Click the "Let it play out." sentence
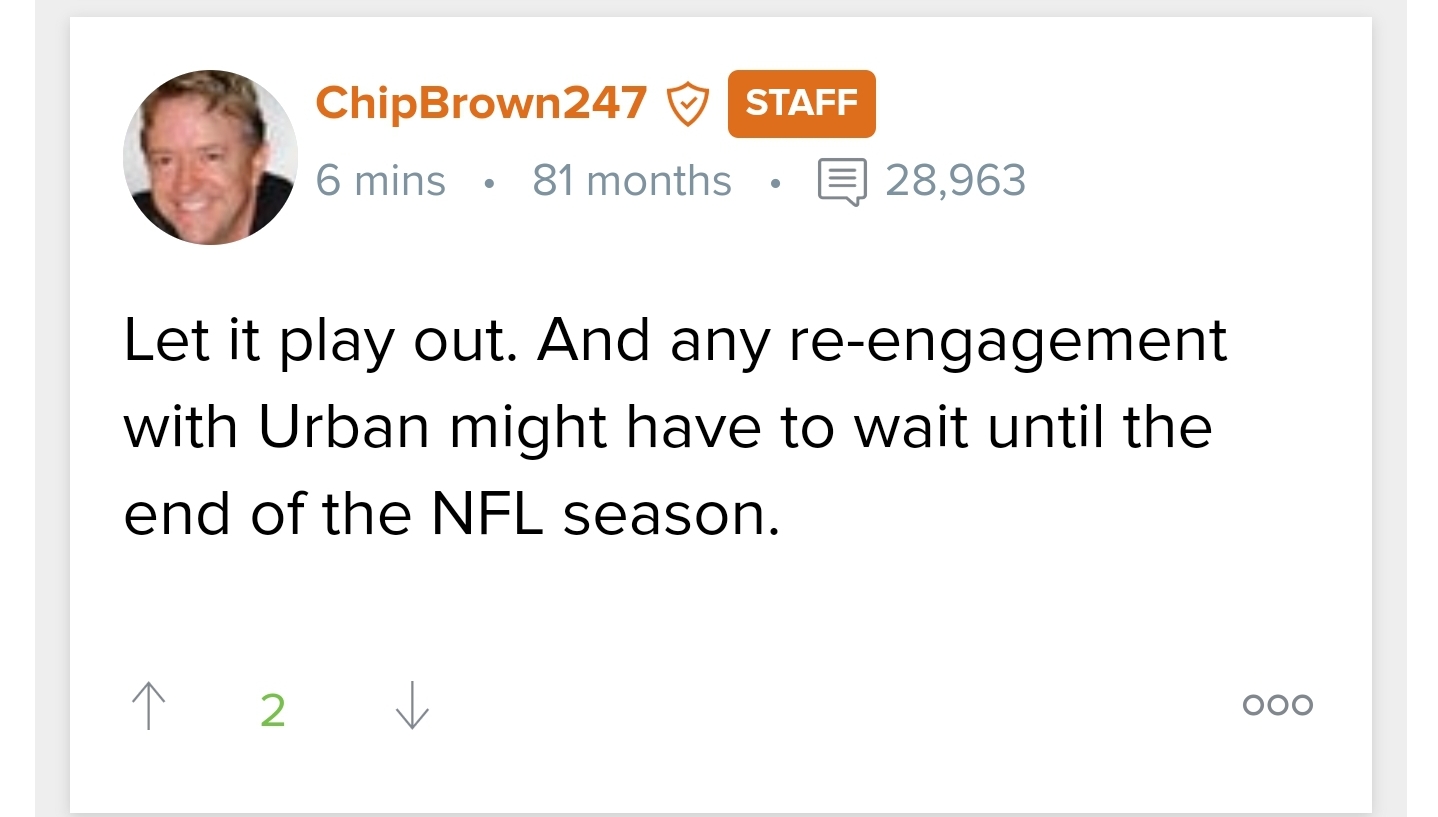Screen dimensions: 1438x817 point(320,342)
